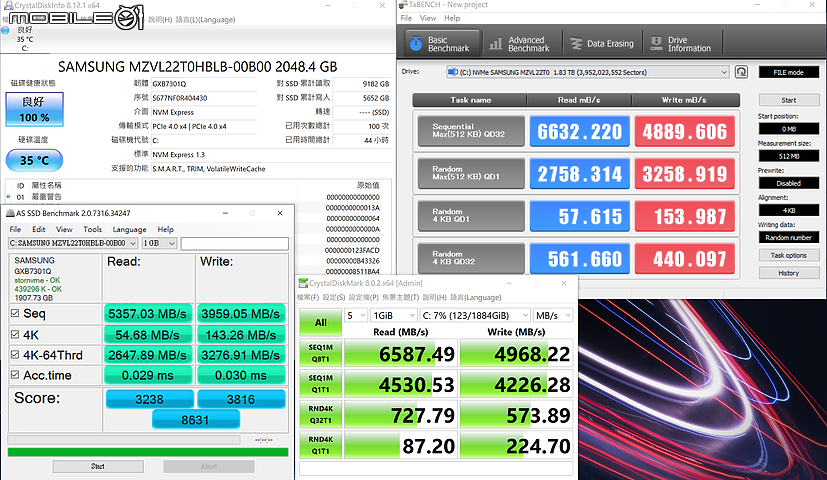Click CrystalDiskInfo title bar app icon
The height and width of the screenshot is (480, 827).
click(x=8, y=5)
